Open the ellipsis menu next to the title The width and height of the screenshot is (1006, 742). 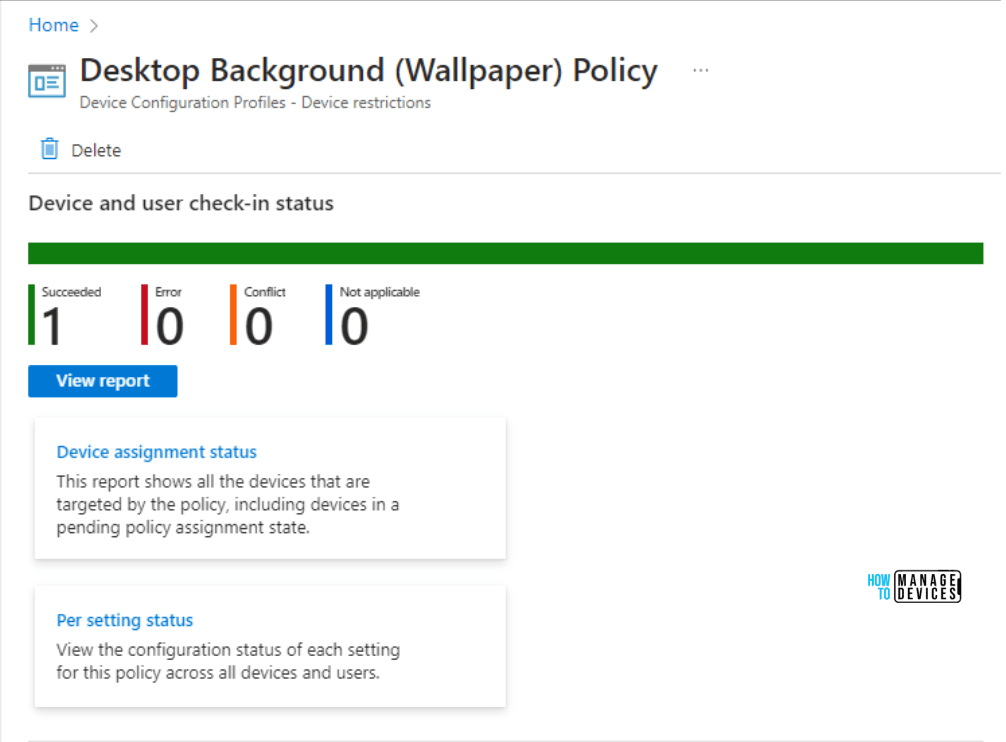[x=700, y=68]
